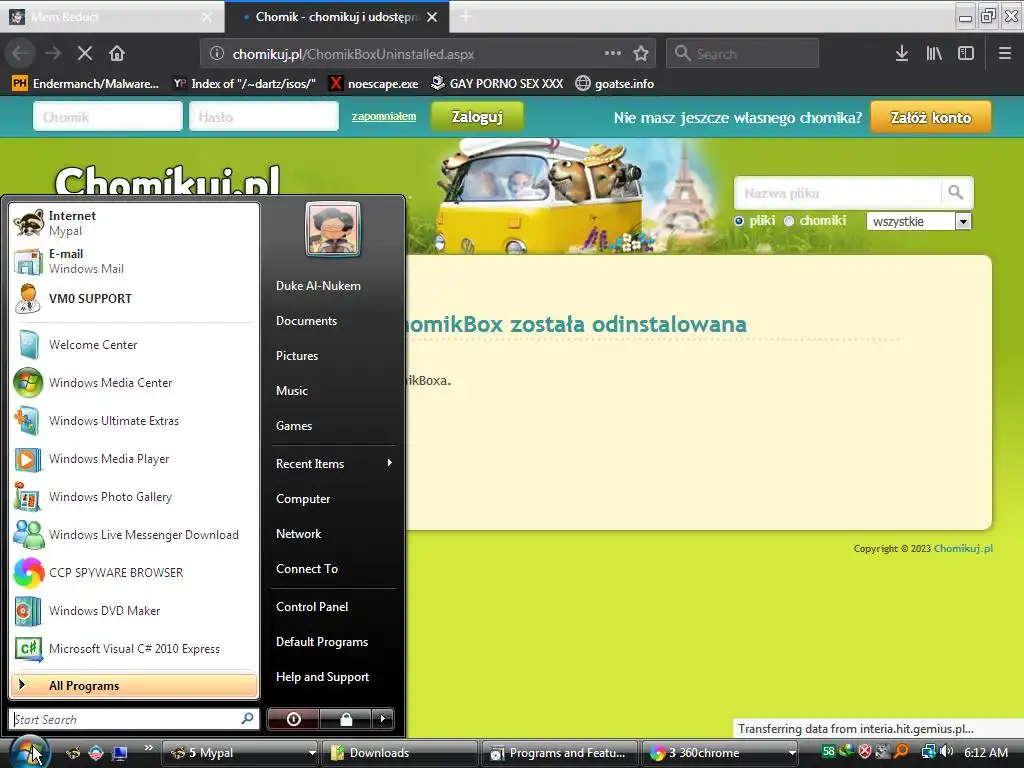Open Duke Al-Nukem user folder
Screen dimensions: 1024x768
[318, 286]
